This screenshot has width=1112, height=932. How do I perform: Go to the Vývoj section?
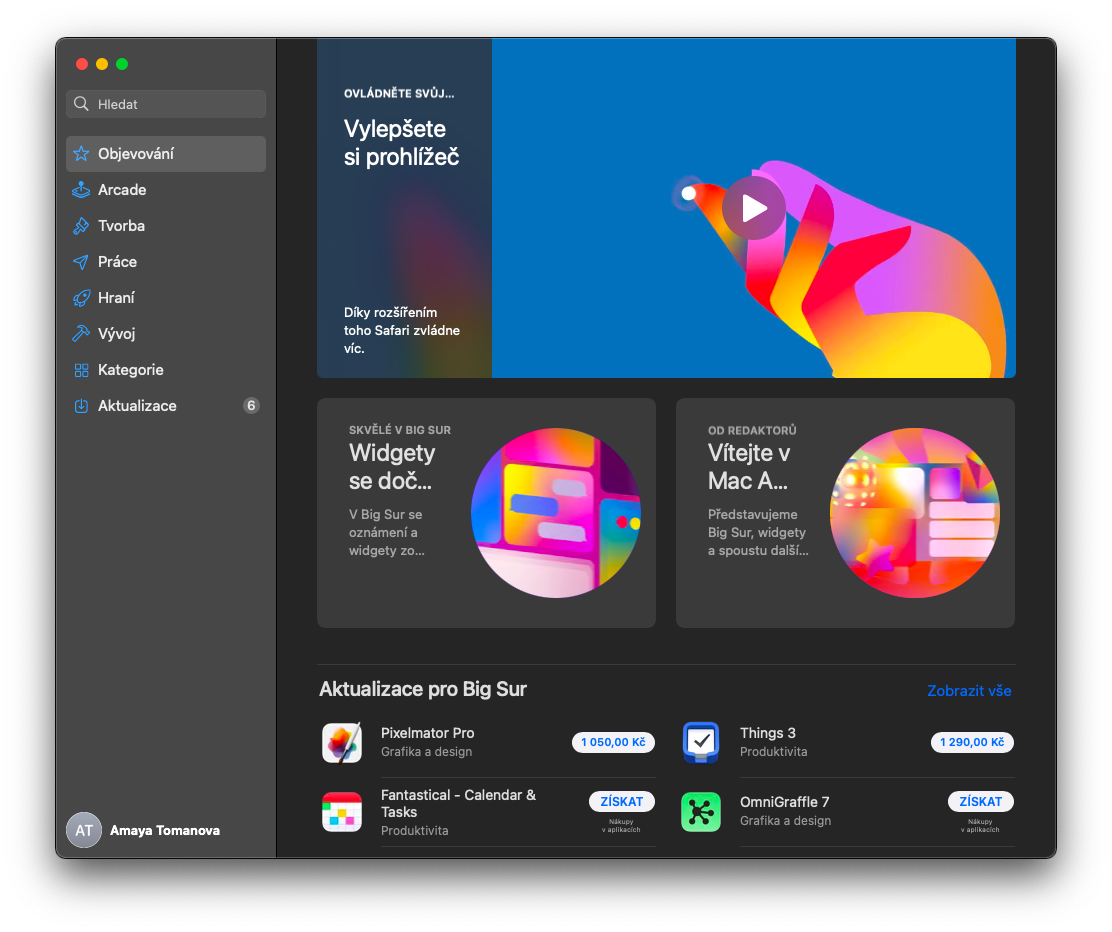[x=166, y=334]
